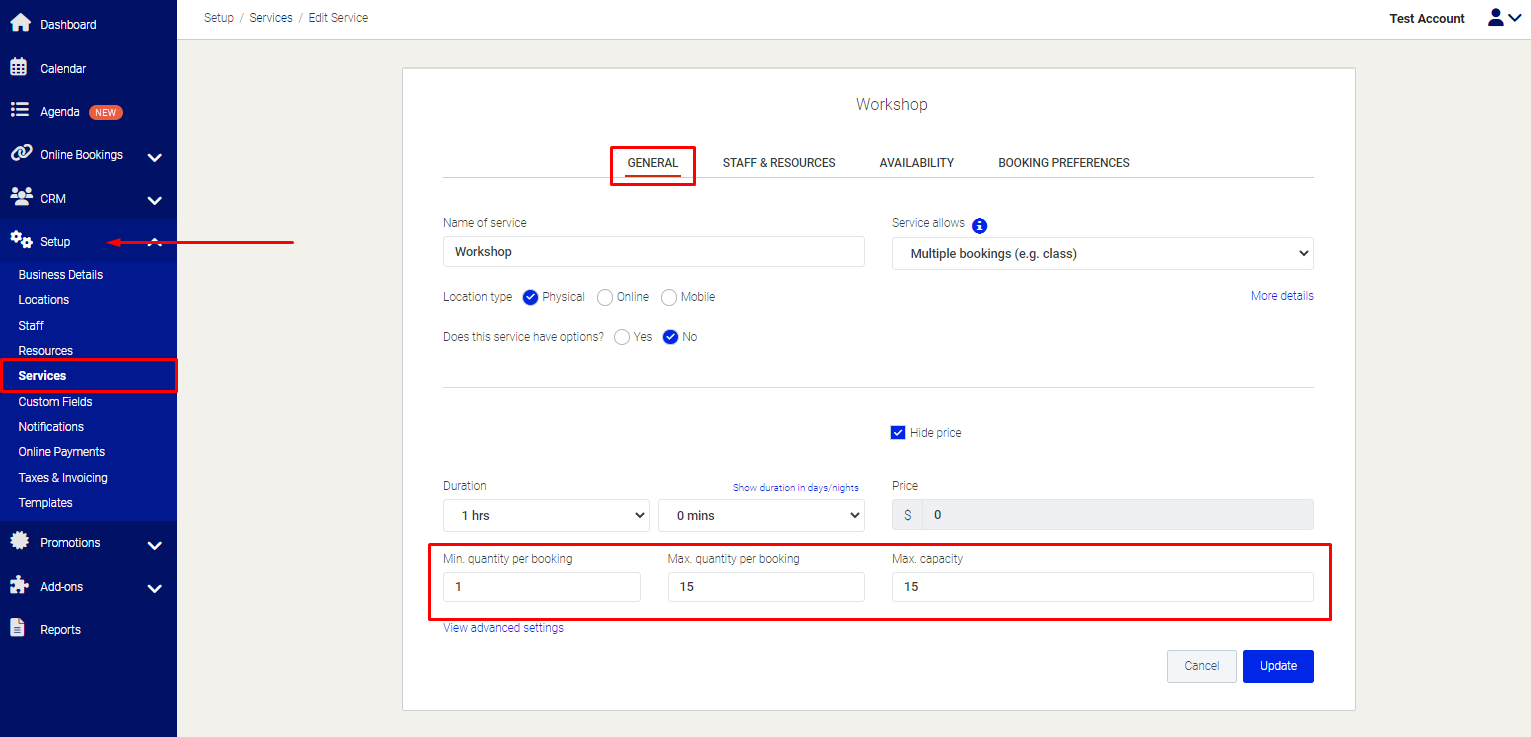Click the Agenda list icon

19,110
